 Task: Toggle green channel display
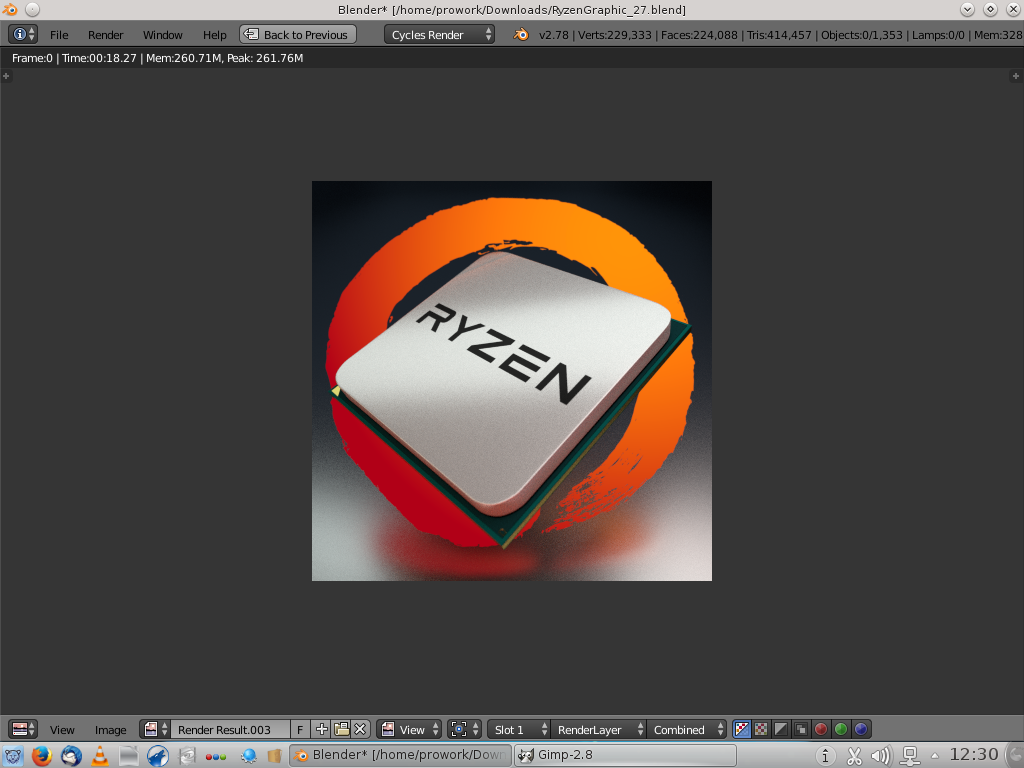(x=841, y=729)
